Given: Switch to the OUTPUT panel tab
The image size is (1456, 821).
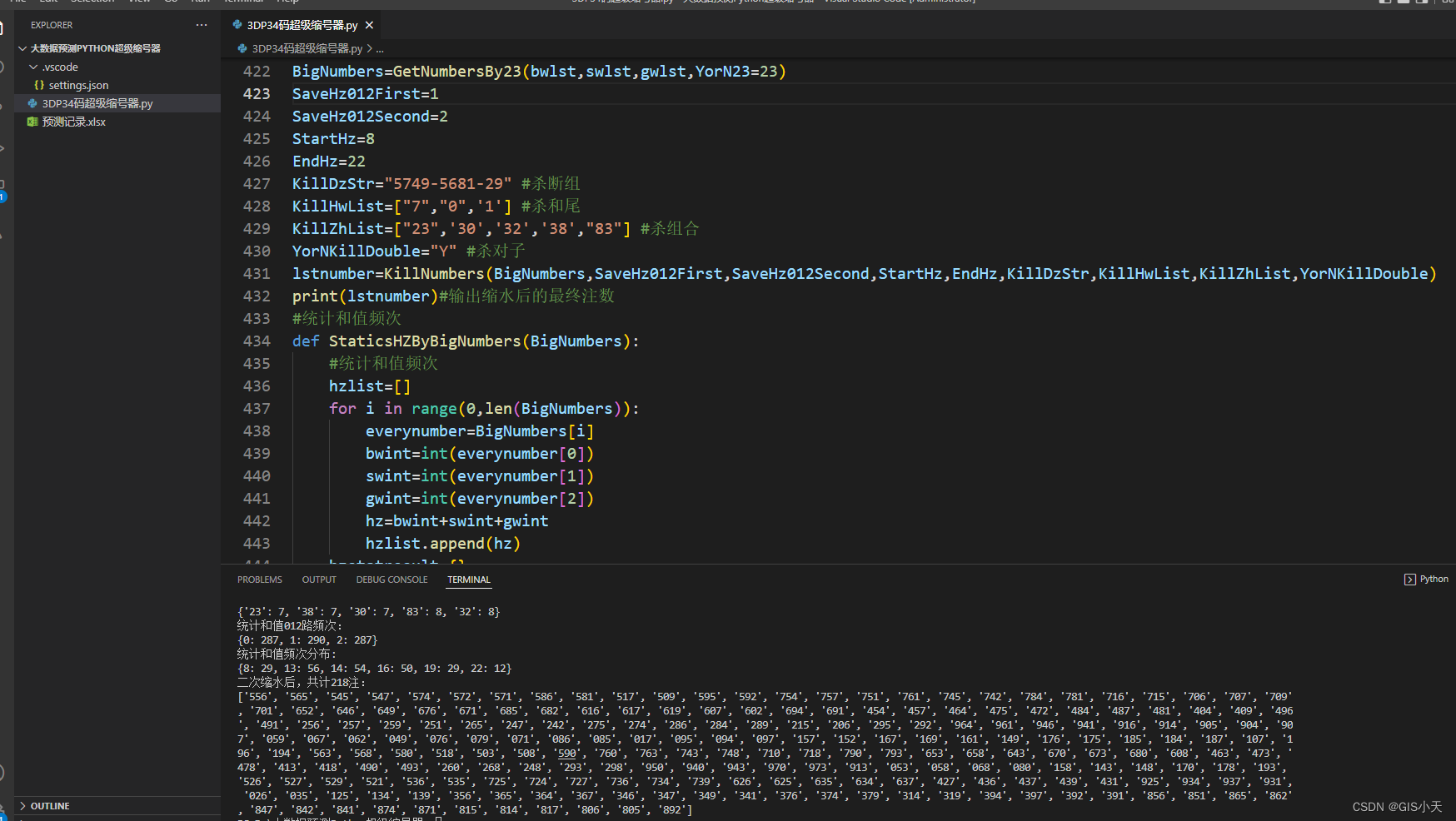Looking at the screenshot, I should (319, 580).
